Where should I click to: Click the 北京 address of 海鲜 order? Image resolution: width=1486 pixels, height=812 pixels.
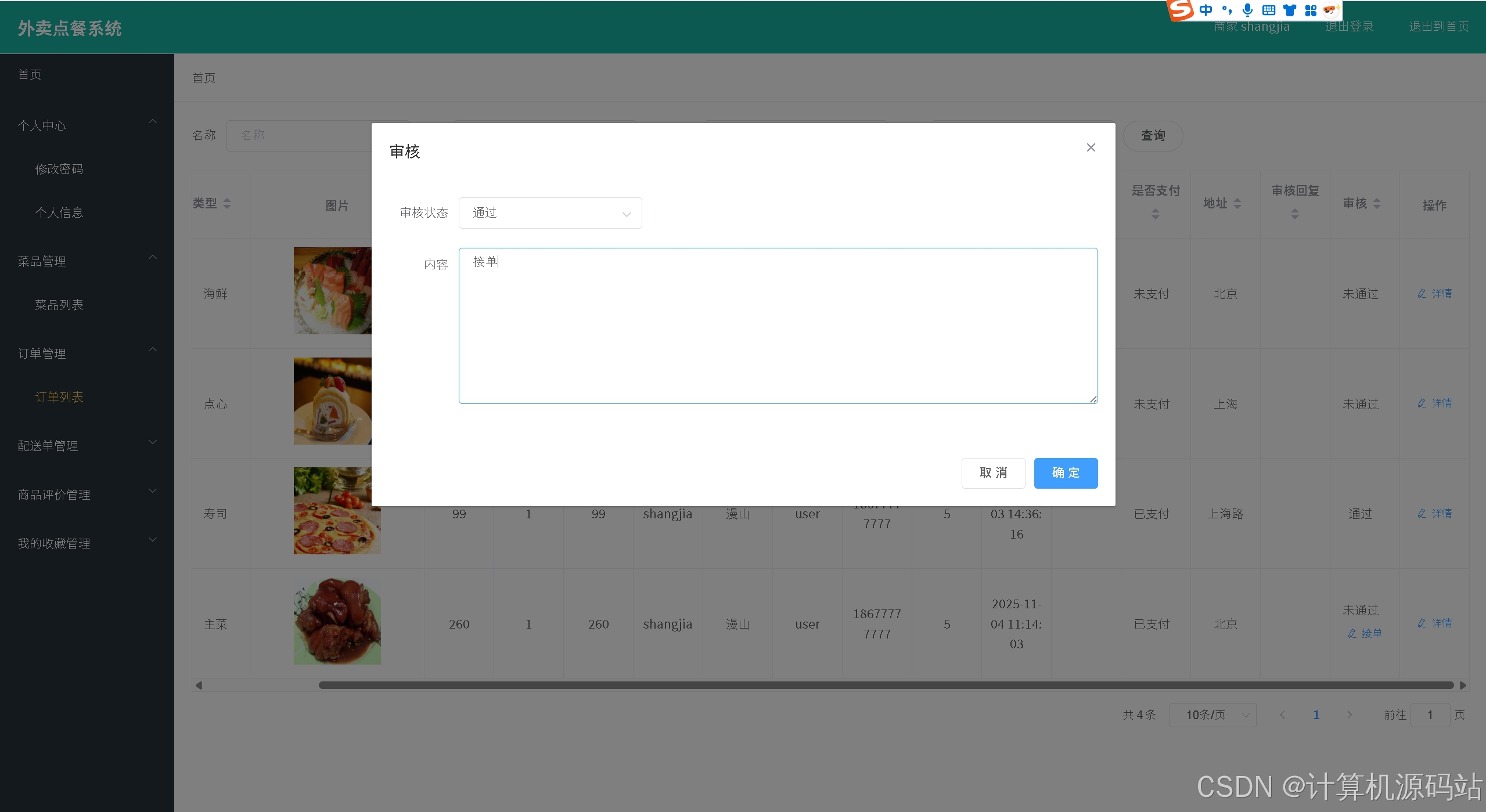click(x=1225, y=294)
